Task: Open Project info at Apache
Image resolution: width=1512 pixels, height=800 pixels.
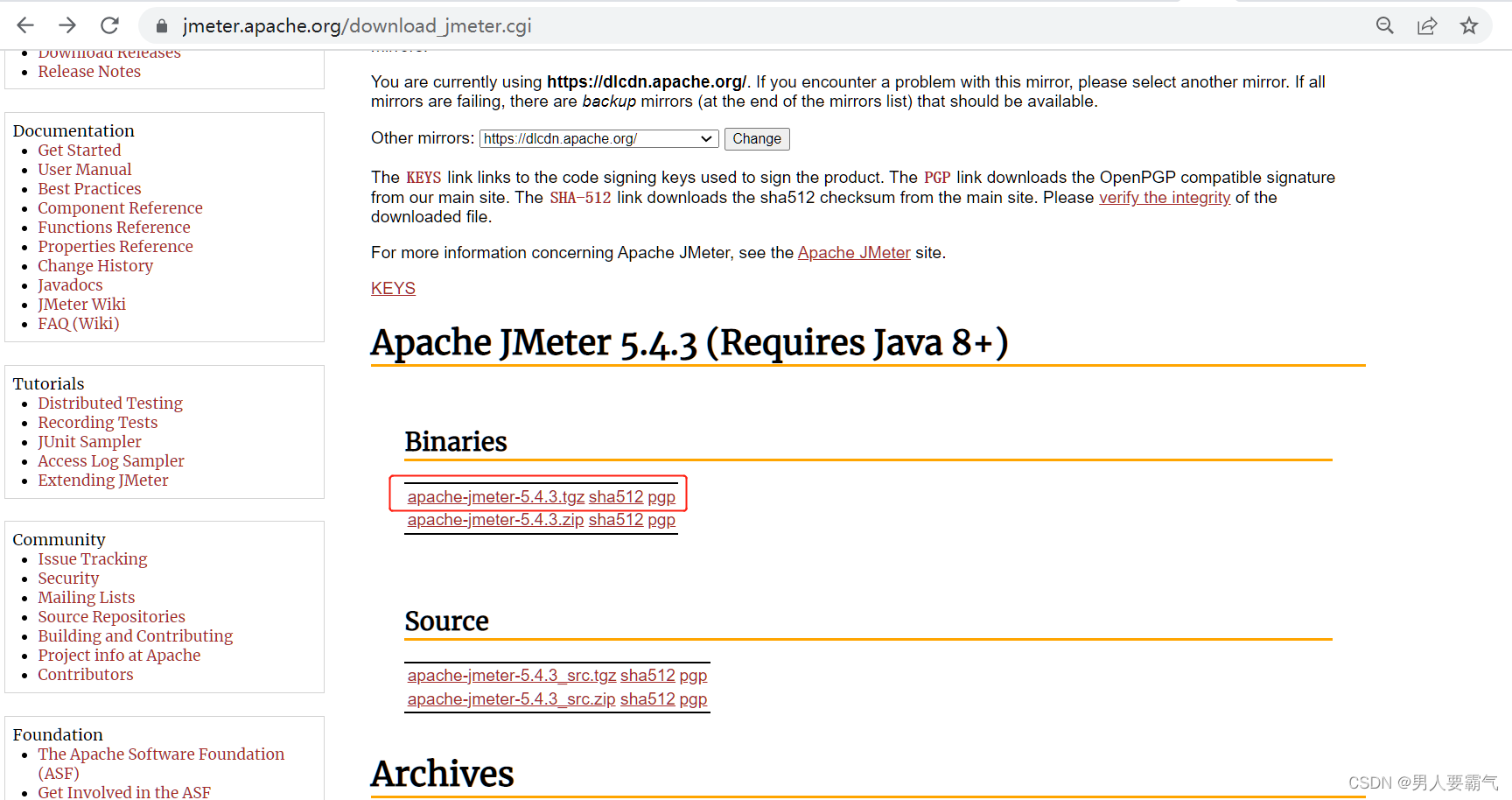Action: pyautogui.click(x=119, y=656)
